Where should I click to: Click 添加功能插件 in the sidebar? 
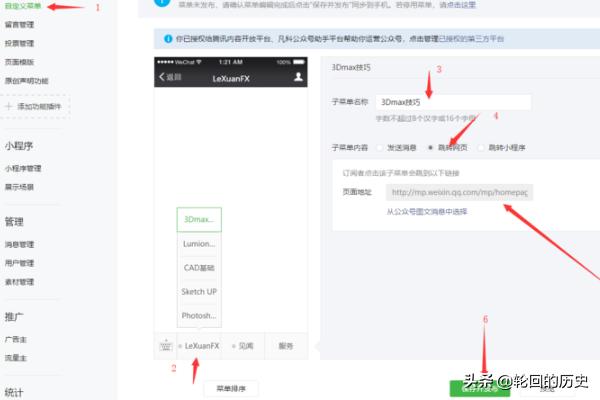38,105
